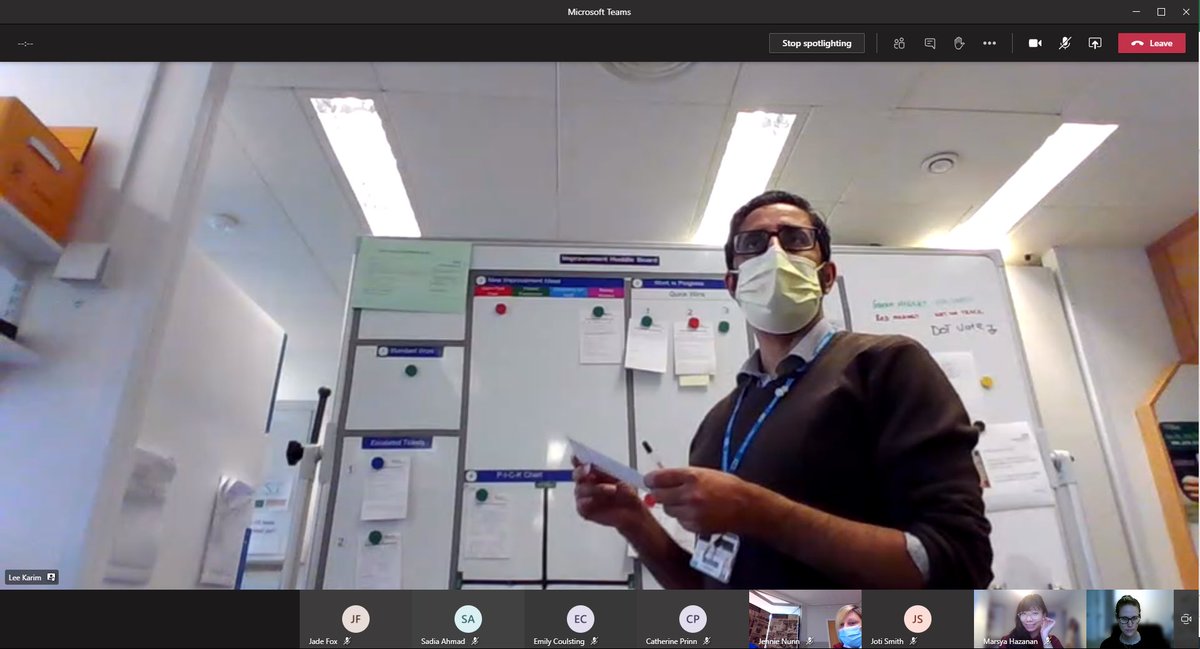Viewport: 1200px width, 649px height.
Task: Click the JF avatar circle
Action: tap(355, 618)
